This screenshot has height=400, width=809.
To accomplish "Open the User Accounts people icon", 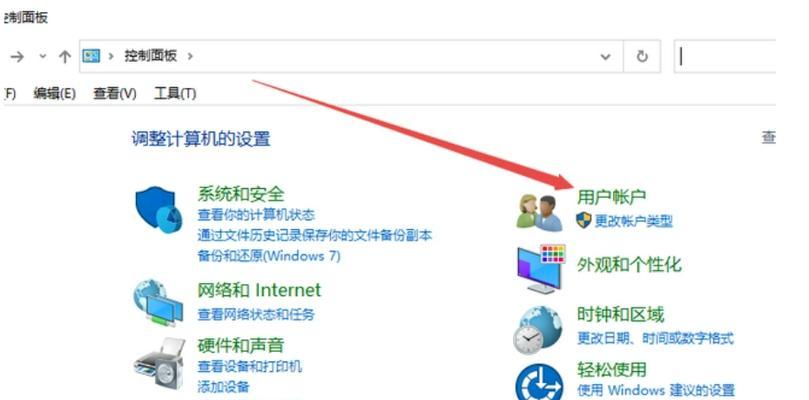I will (540, 212).
